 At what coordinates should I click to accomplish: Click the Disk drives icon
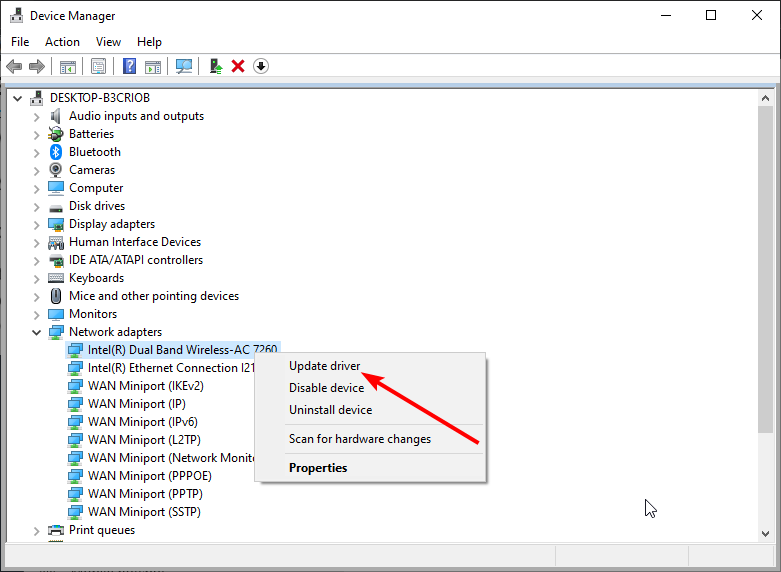56,207
